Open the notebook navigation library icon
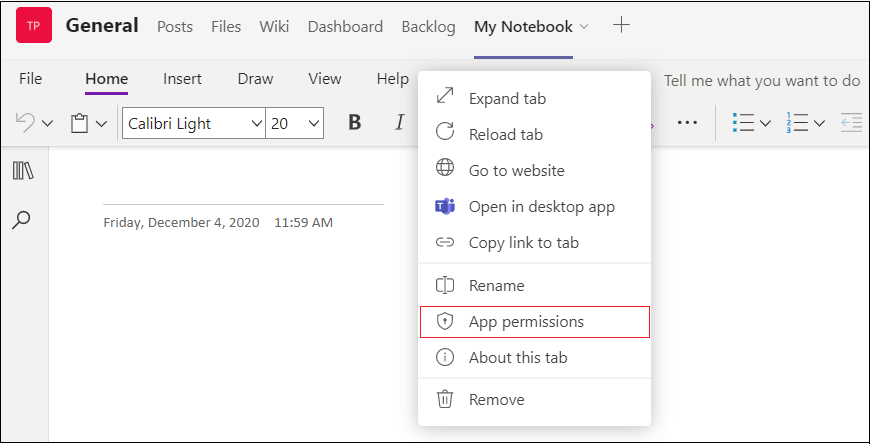 click(x=23, y=171)
